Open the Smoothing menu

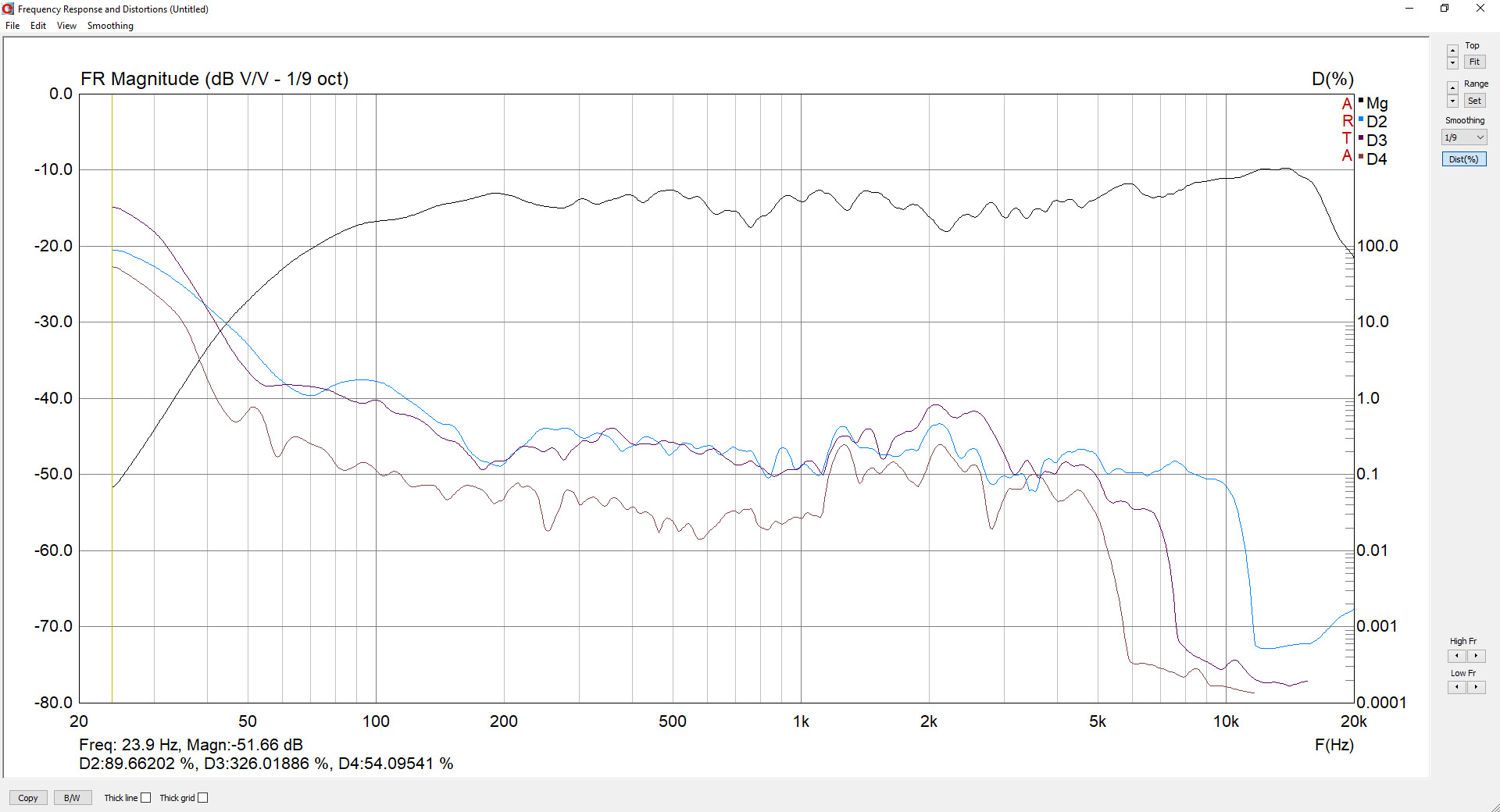click(x=110, y=26)
